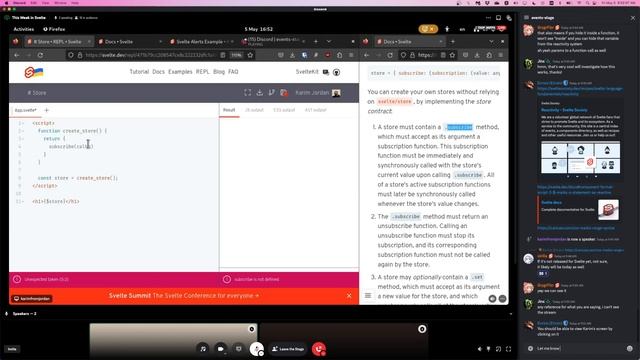Select the Store REPL browser tab
Viewport: 640px width, 360px height.
[x=58, y=42]
